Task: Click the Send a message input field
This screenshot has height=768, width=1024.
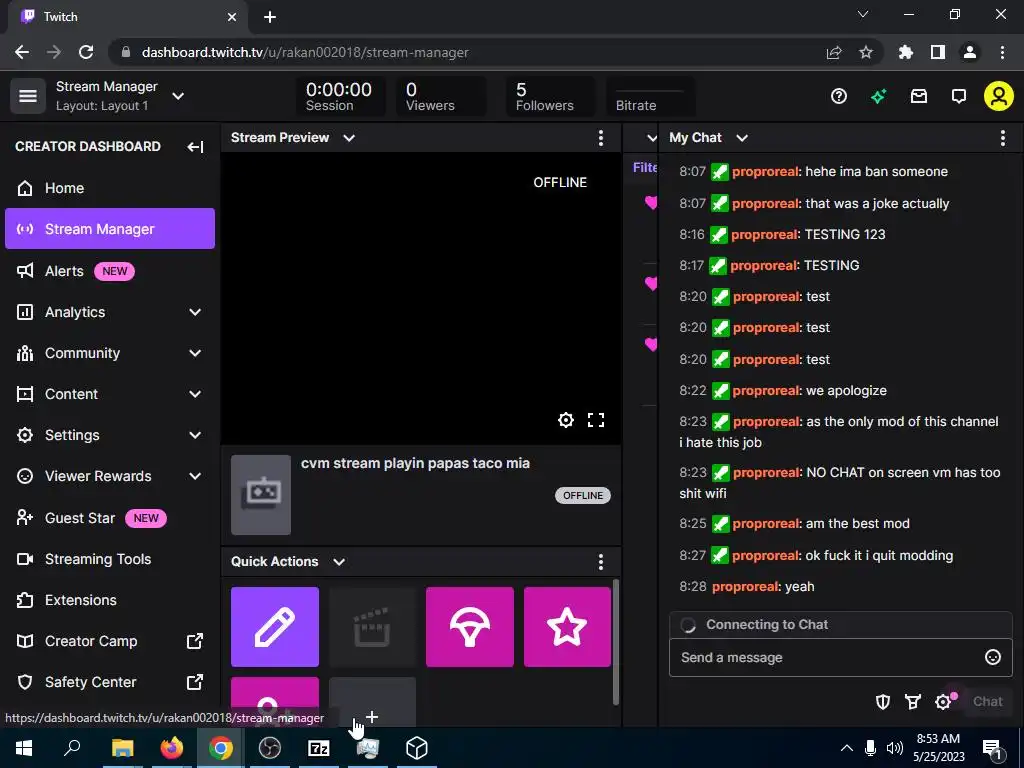Action: click(840, 658)
